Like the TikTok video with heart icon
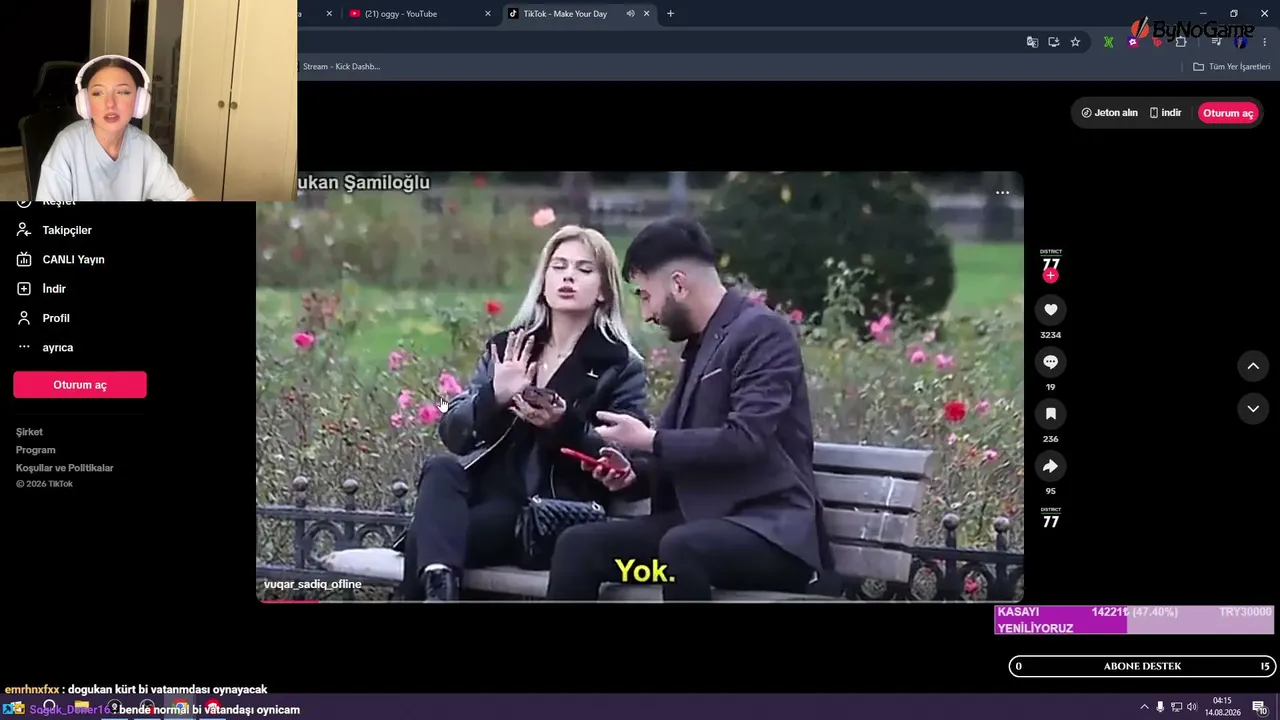This screenshot has width=1280, height=720. click(x=1050, y=310)
